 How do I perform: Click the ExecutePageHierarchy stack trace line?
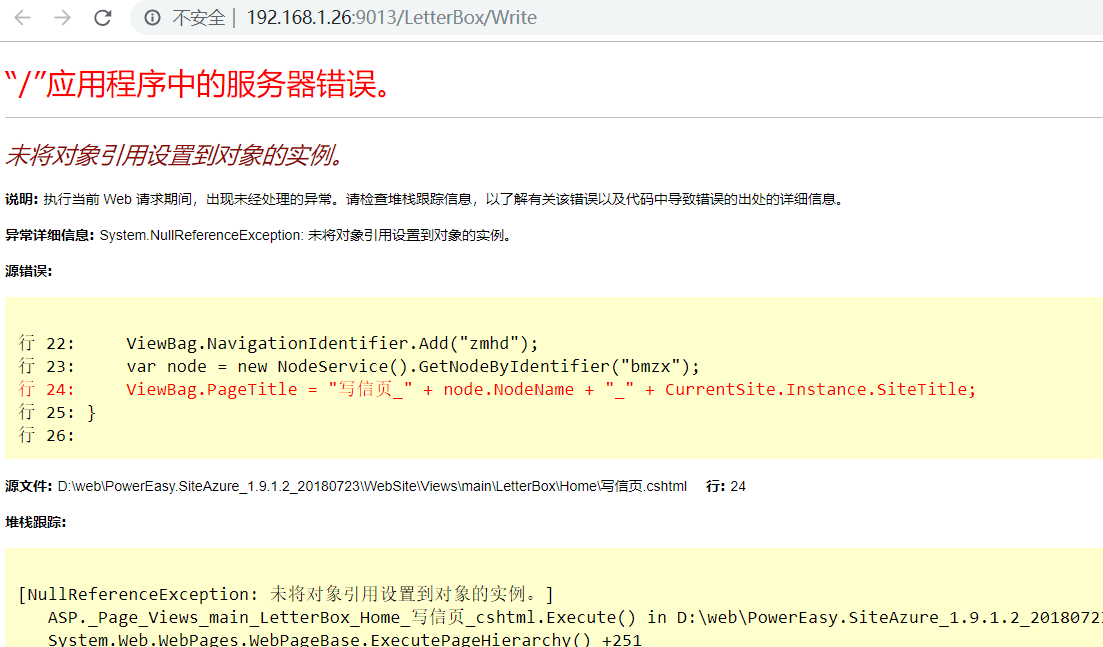pos(344,639)
